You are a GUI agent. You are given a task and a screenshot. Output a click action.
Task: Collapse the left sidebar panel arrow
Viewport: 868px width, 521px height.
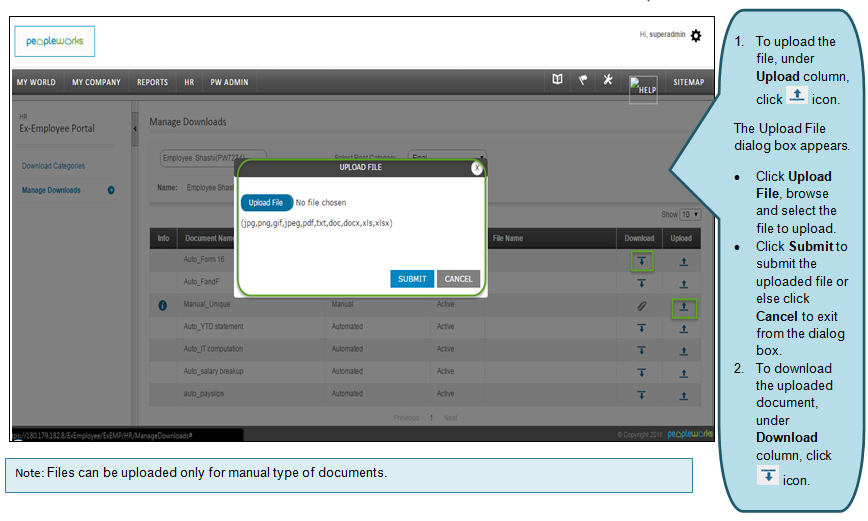tap(135, 129)
